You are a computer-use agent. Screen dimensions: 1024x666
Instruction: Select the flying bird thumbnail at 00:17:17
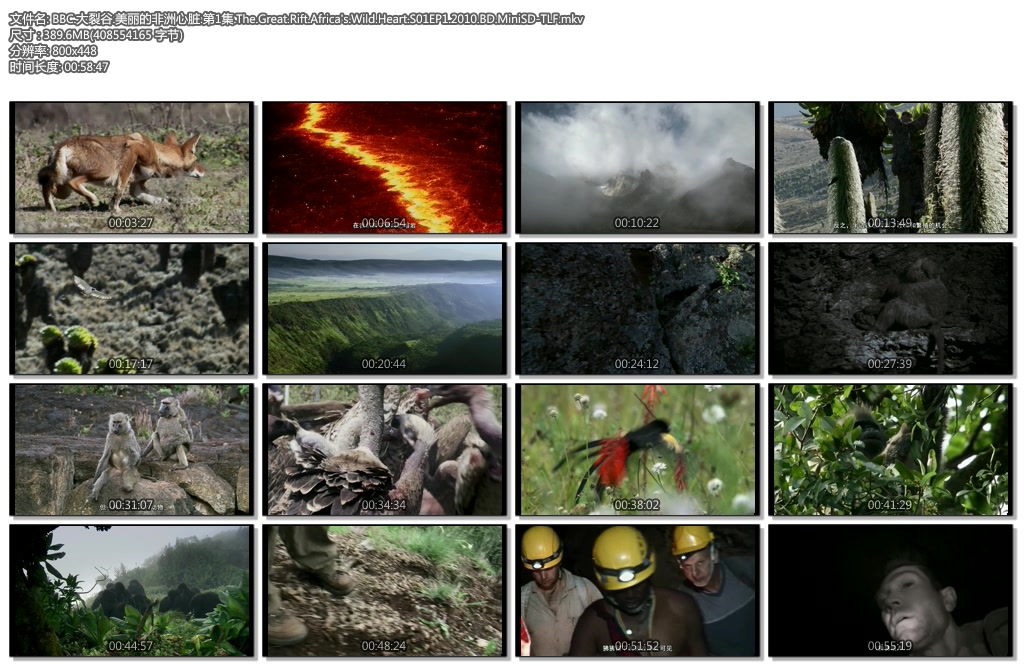click(x=131, y=308)
